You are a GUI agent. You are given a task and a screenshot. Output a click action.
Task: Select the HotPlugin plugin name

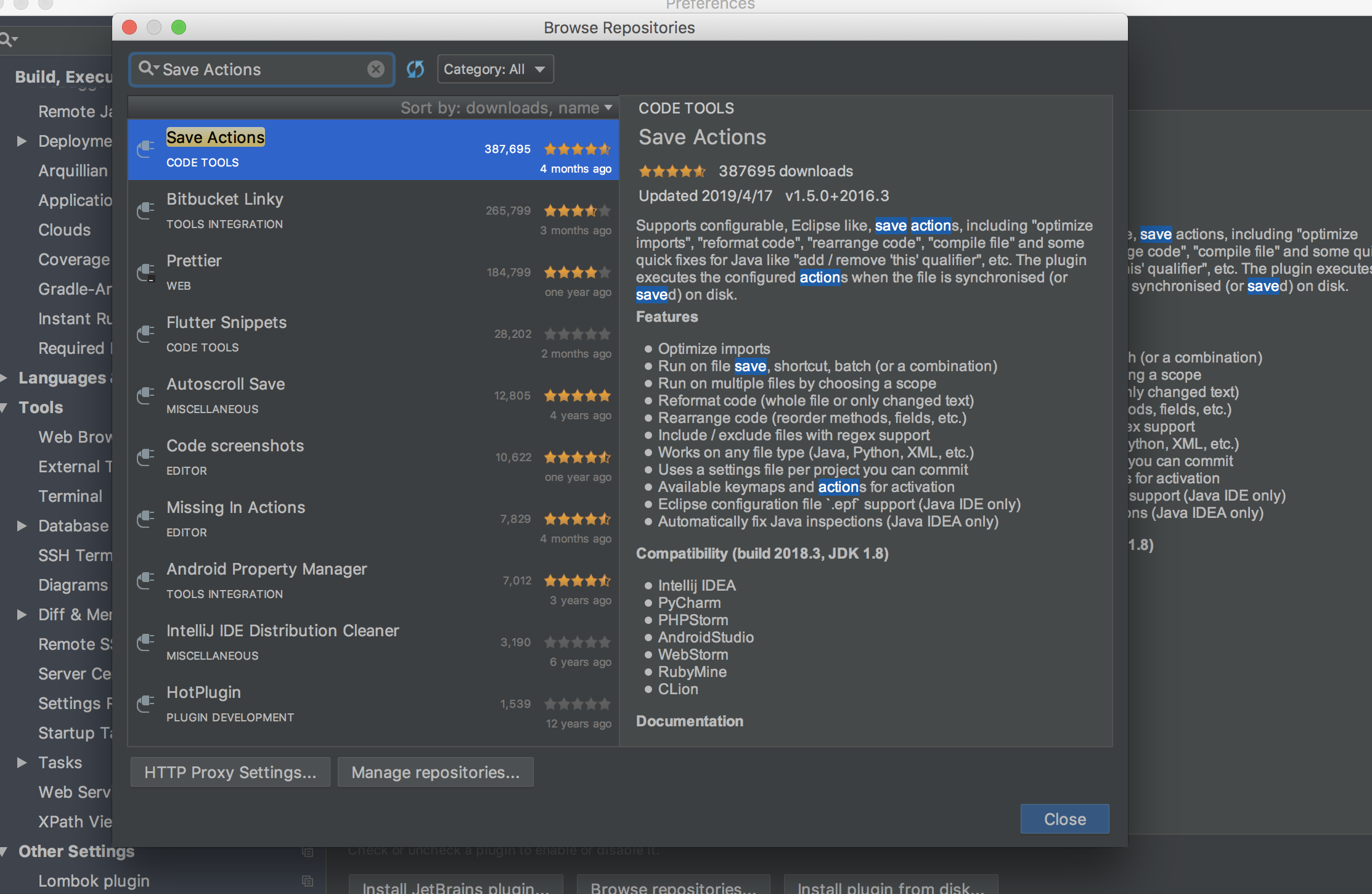point(203,692)
